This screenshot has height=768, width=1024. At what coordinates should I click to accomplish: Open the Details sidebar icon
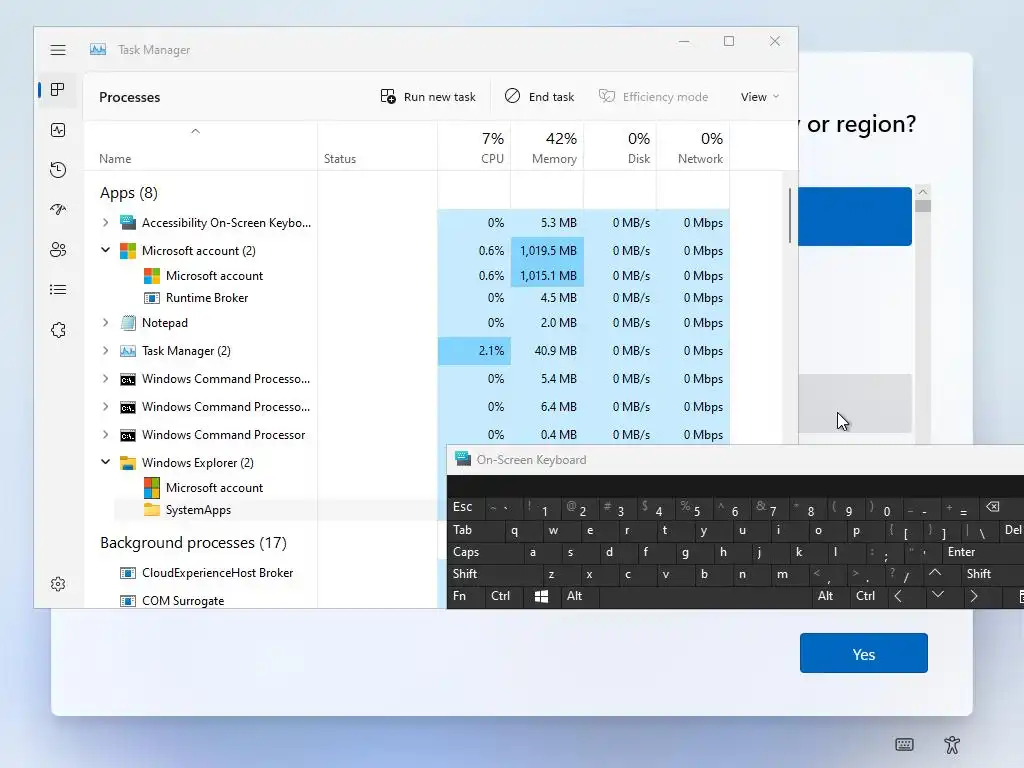point(58,289)
